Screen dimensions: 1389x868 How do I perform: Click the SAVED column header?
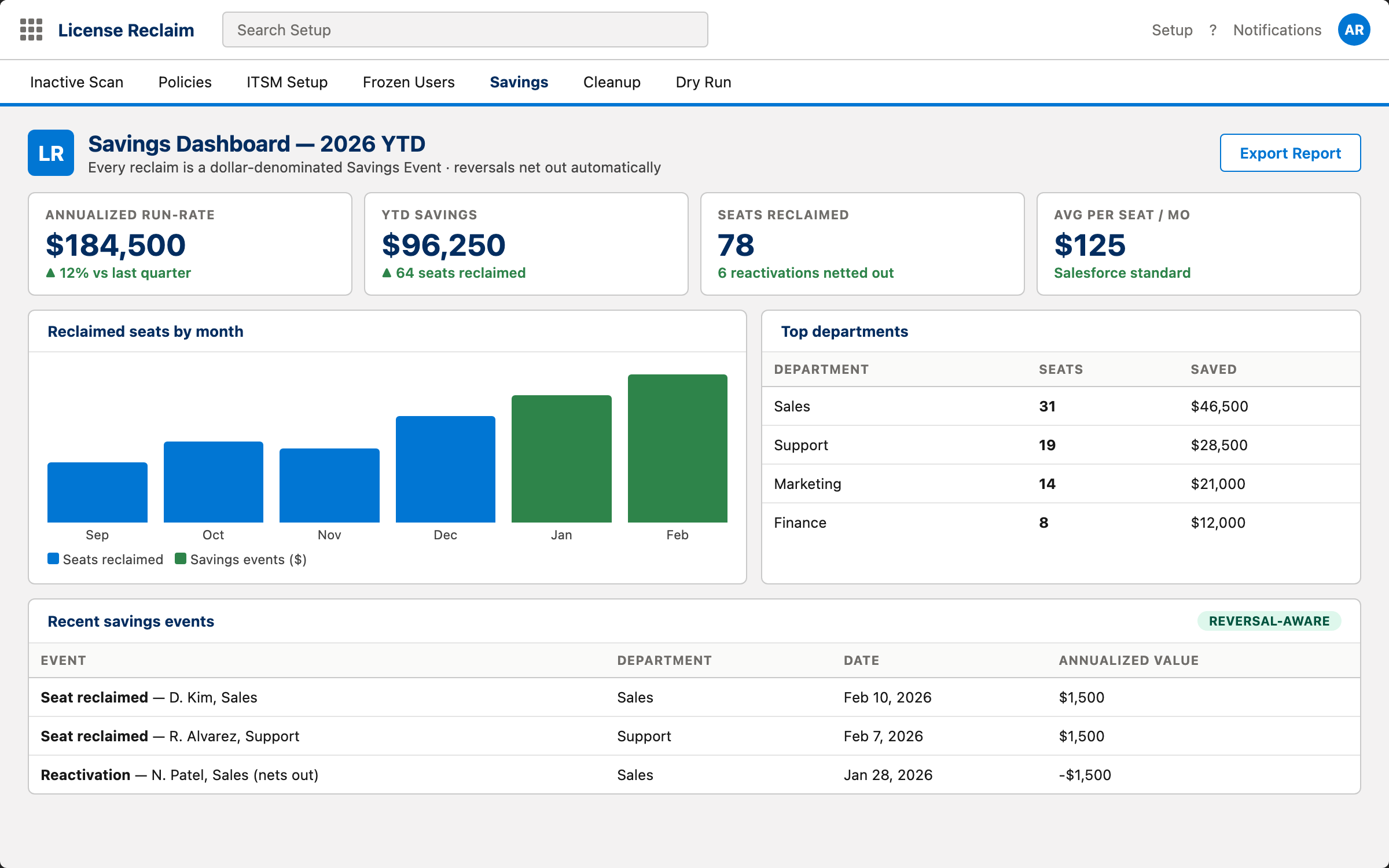(x=1213, y=369)
